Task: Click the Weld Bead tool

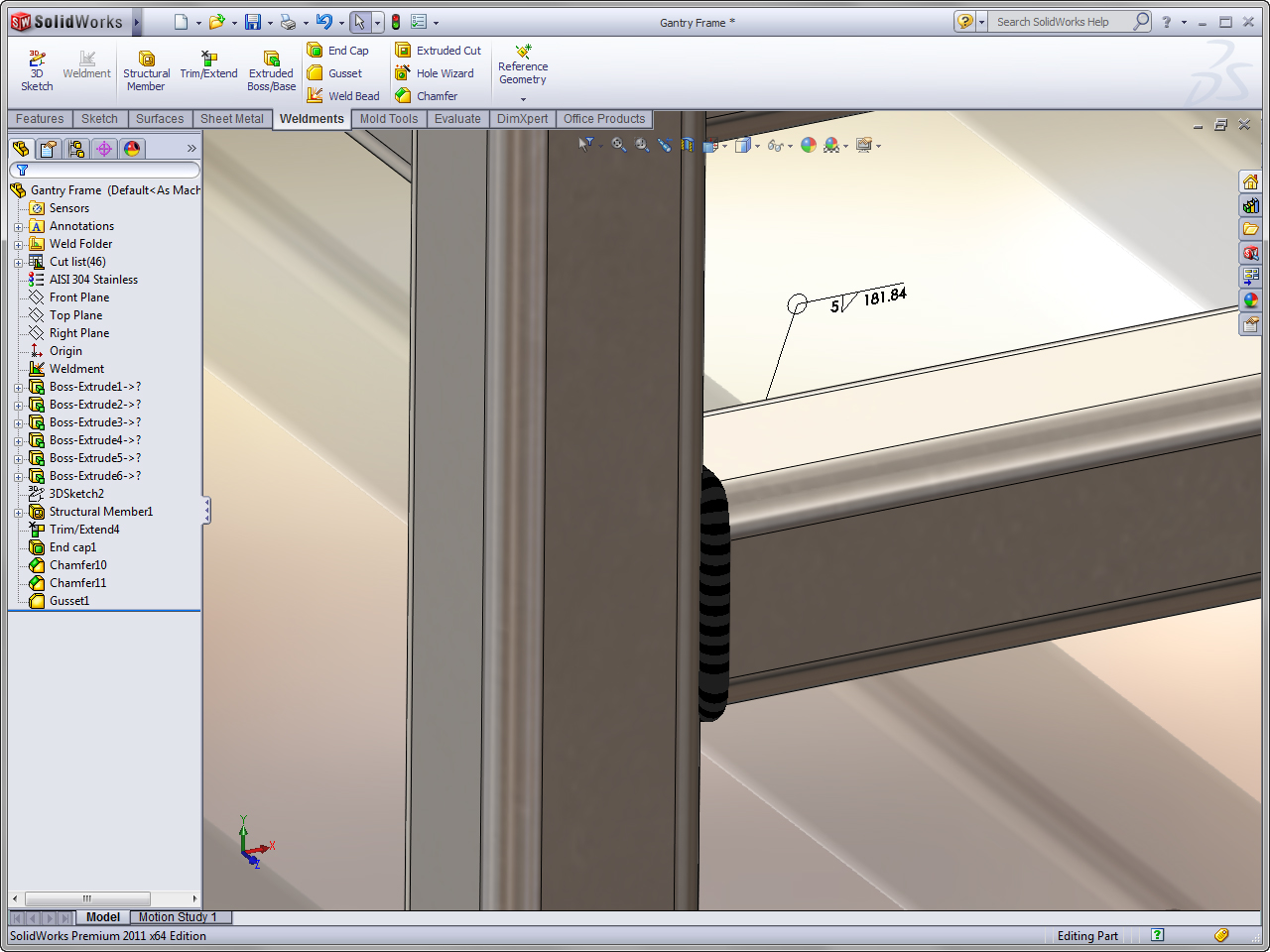Action: (x=343, y=96)
